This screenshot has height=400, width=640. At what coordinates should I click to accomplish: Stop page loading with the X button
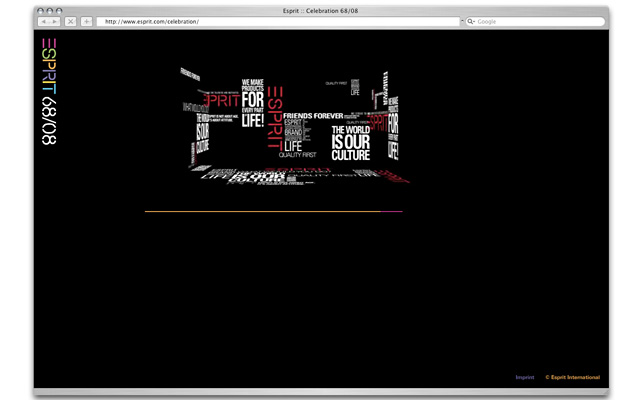pos(71,22)
